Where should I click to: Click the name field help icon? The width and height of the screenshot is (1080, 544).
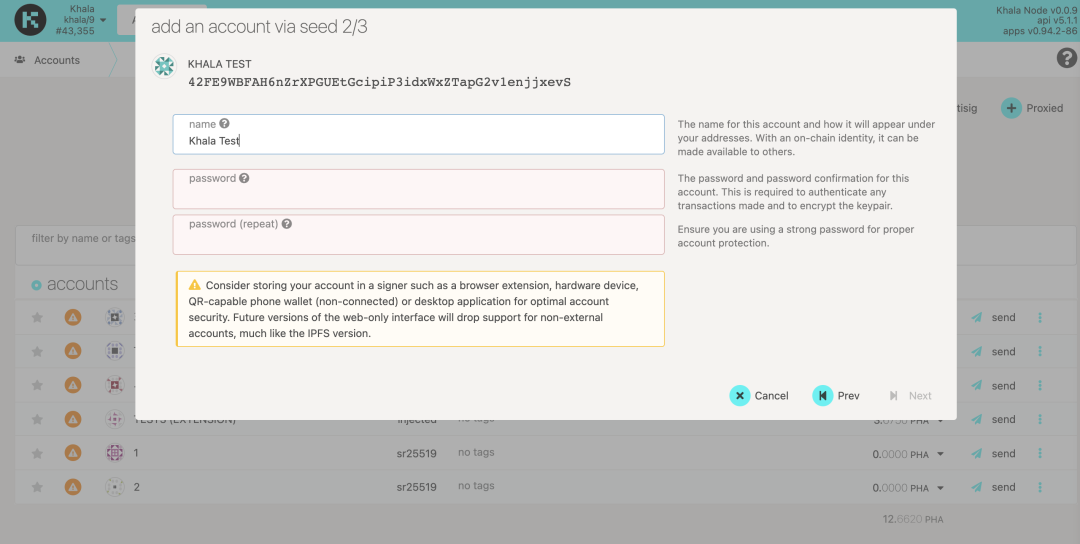225,124
